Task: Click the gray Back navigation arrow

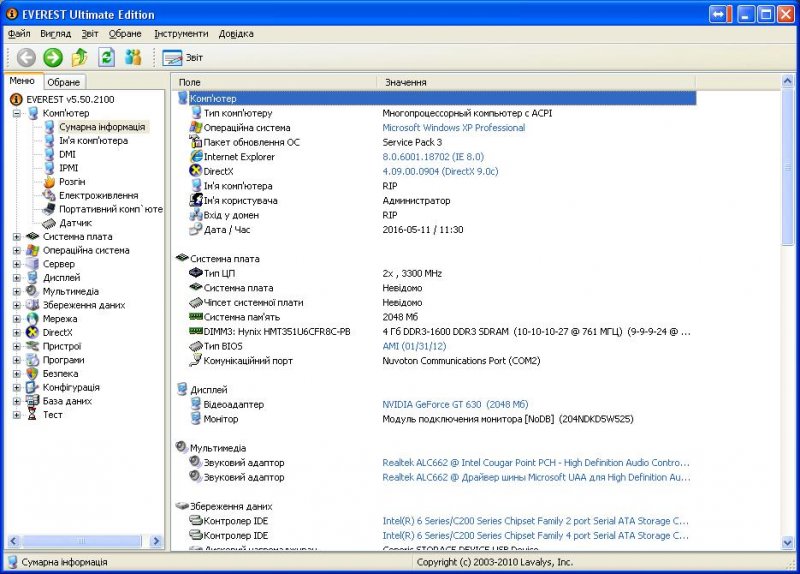Action: coord(26,58)
